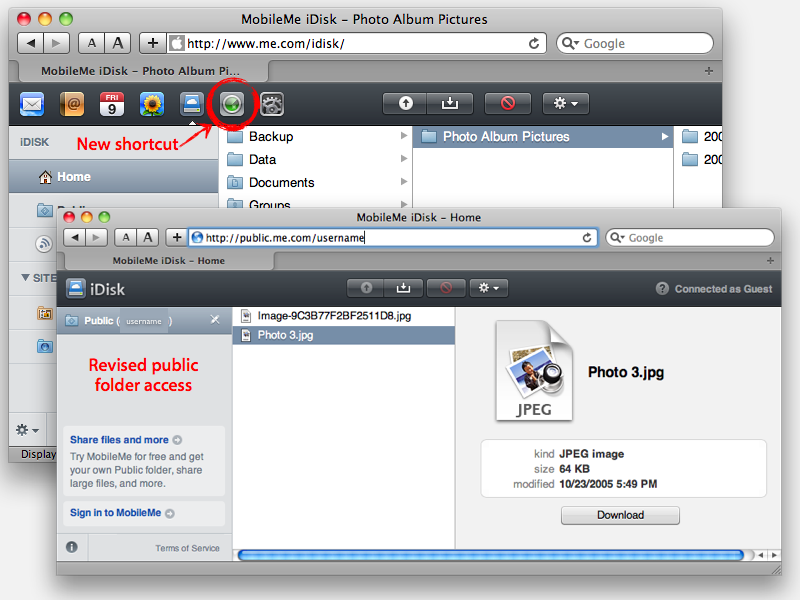Go back in the back Safari window

[x=31, y=43]
